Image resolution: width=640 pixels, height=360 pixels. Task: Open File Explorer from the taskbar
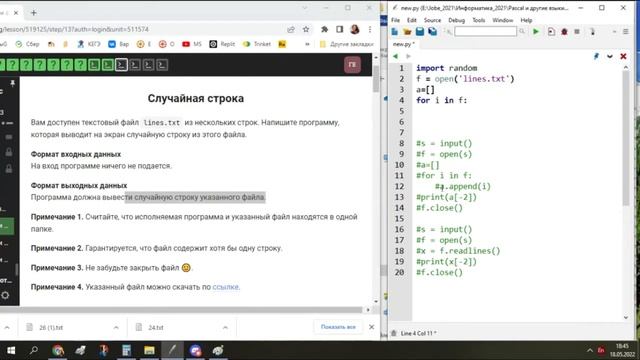click(x=149, y=350)
